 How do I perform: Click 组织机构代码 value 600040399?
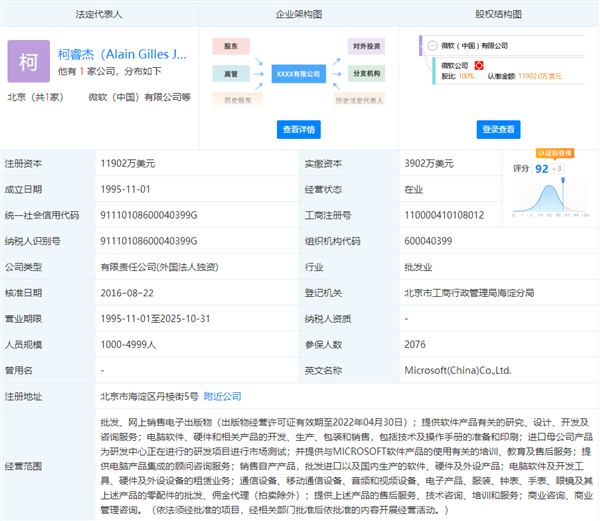(x=428, y=241)
